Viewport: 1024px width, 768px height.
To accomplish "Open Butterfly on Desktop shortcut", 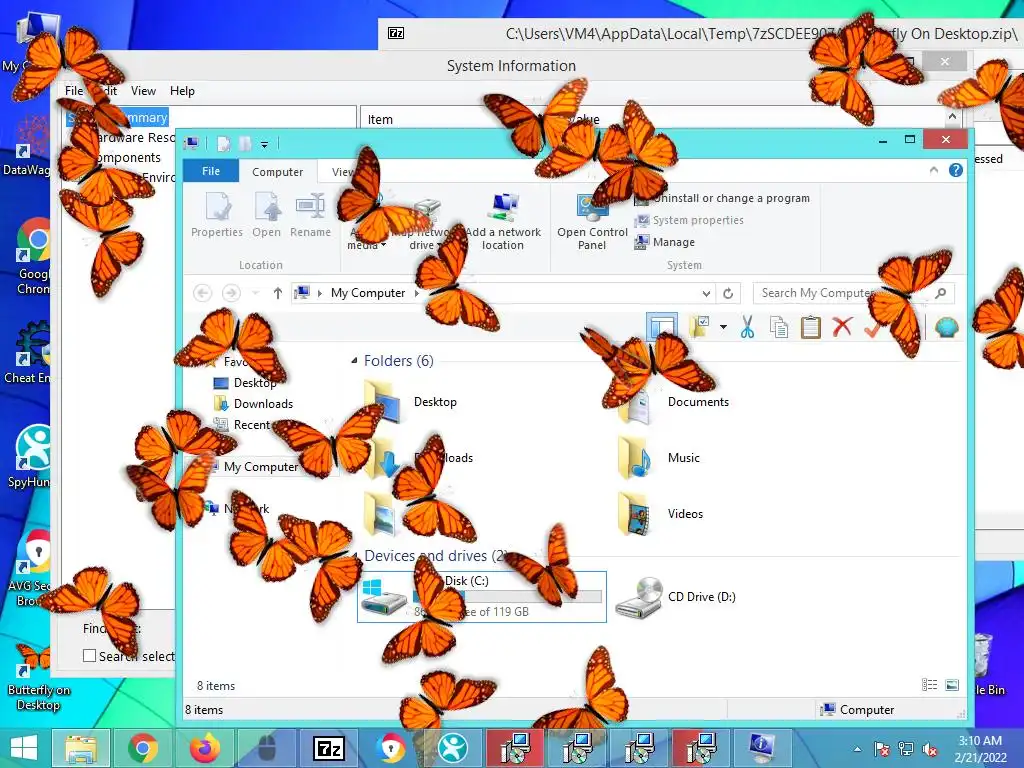I will (38, 679).
